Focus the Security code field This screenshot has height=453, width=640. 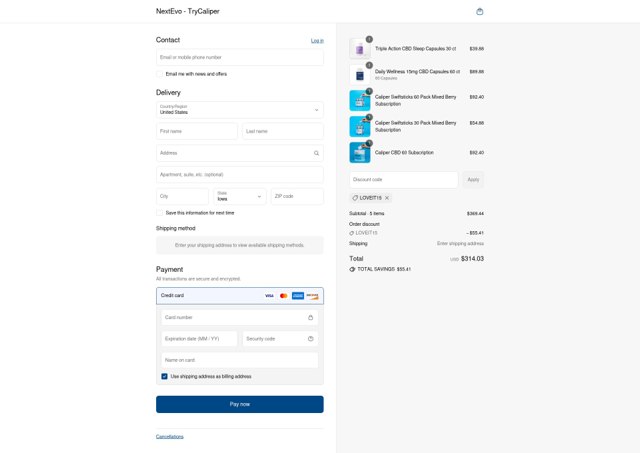click(280, 339)
